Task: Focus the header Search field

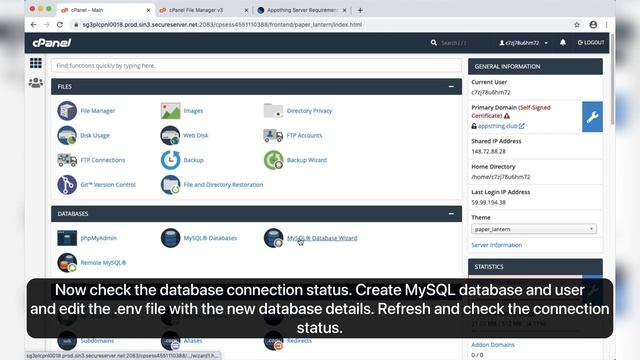Action: coord(454,43)
